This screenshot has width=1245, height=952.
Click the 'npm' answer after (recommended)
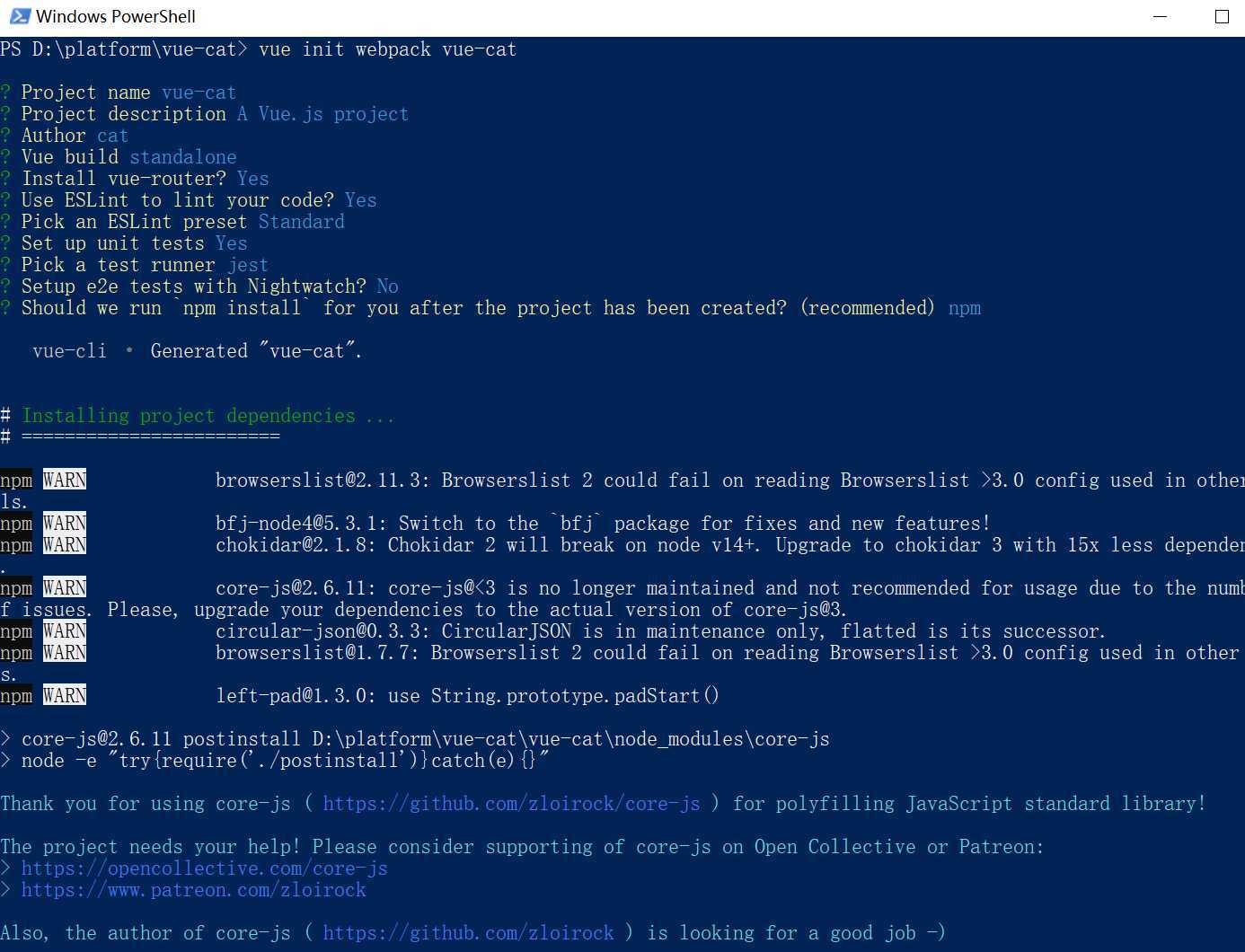(x=965, y=308)
